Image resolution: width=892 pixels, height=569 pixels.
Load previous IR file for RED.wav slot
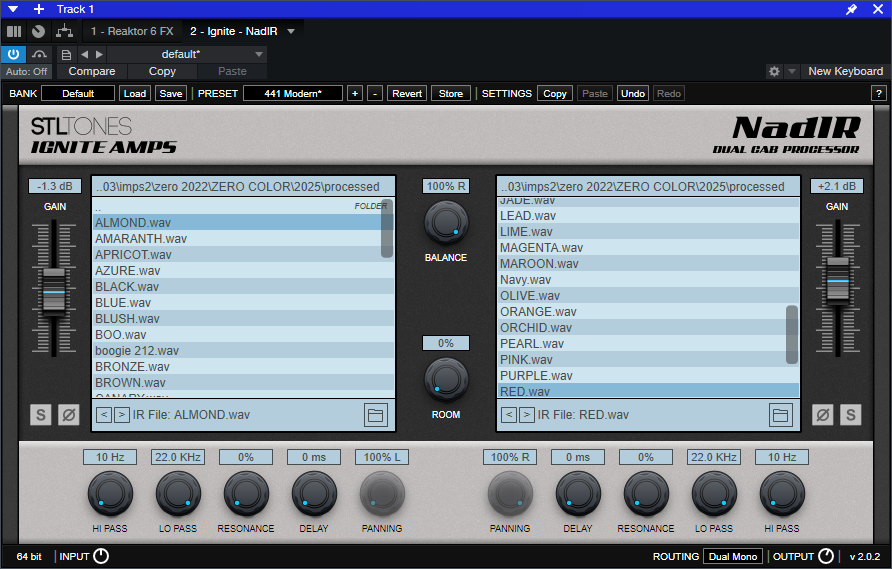pos(509,415)
